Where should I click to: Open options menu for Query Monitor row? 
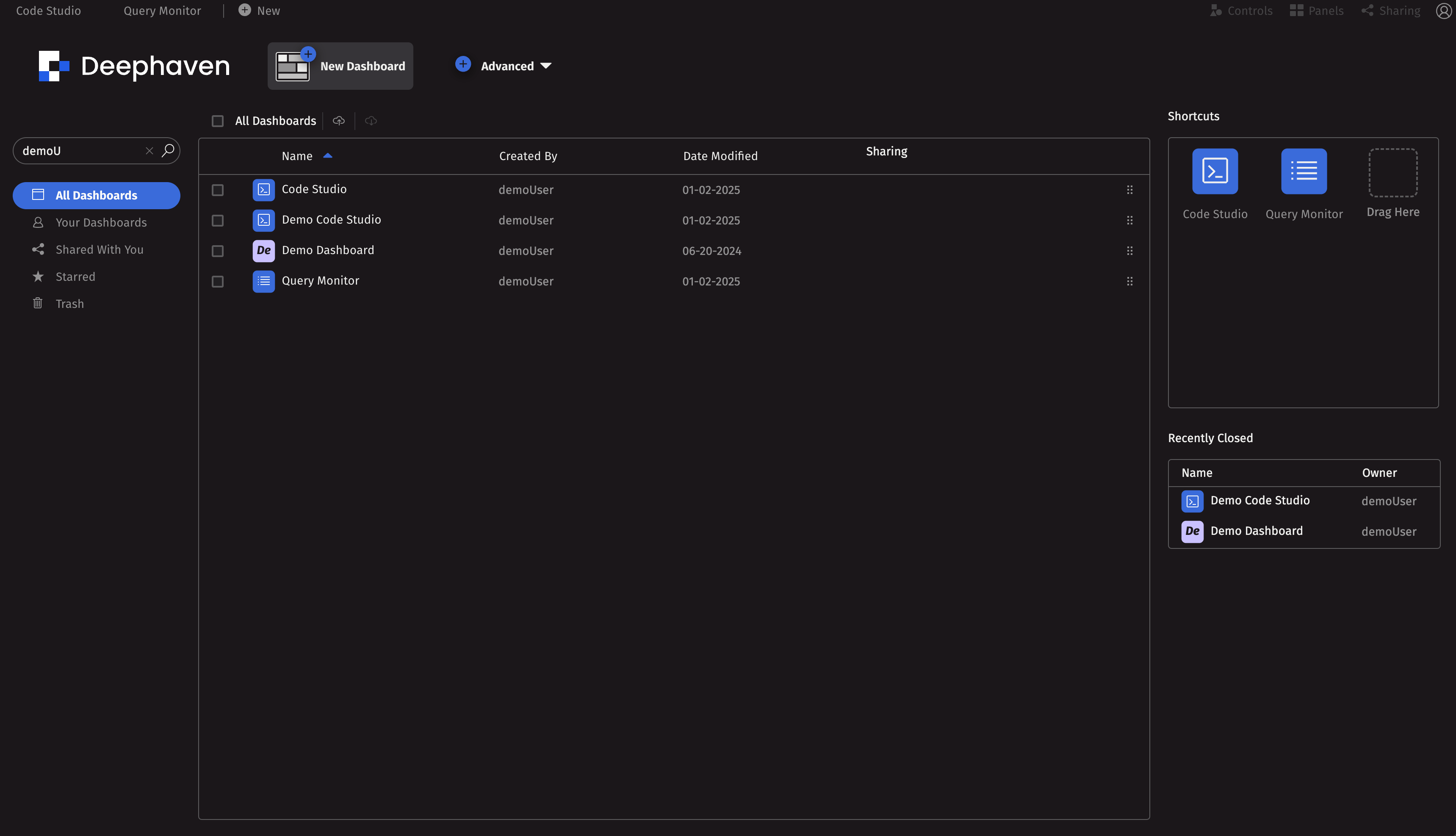[x=1129, y=281]
